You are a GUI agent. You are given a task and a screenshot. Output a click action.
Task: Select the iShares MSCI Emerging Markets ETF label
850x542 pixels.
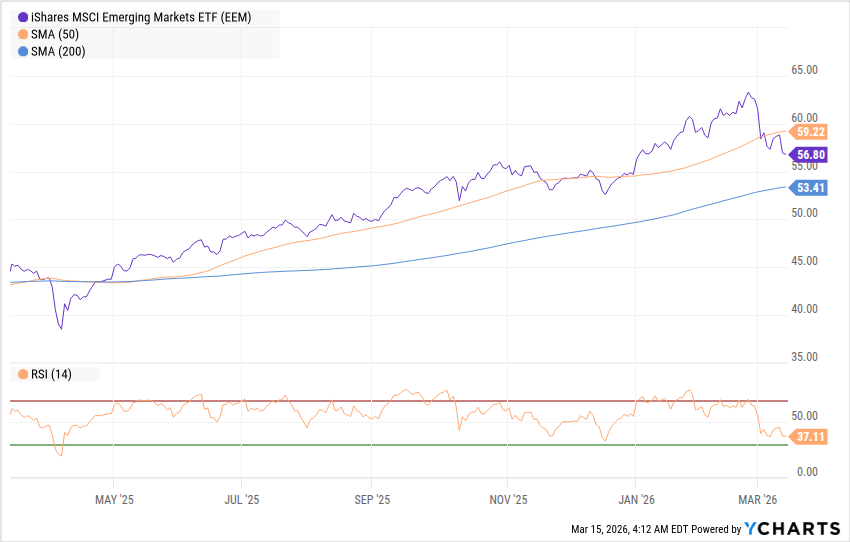[x=141, y=17]
